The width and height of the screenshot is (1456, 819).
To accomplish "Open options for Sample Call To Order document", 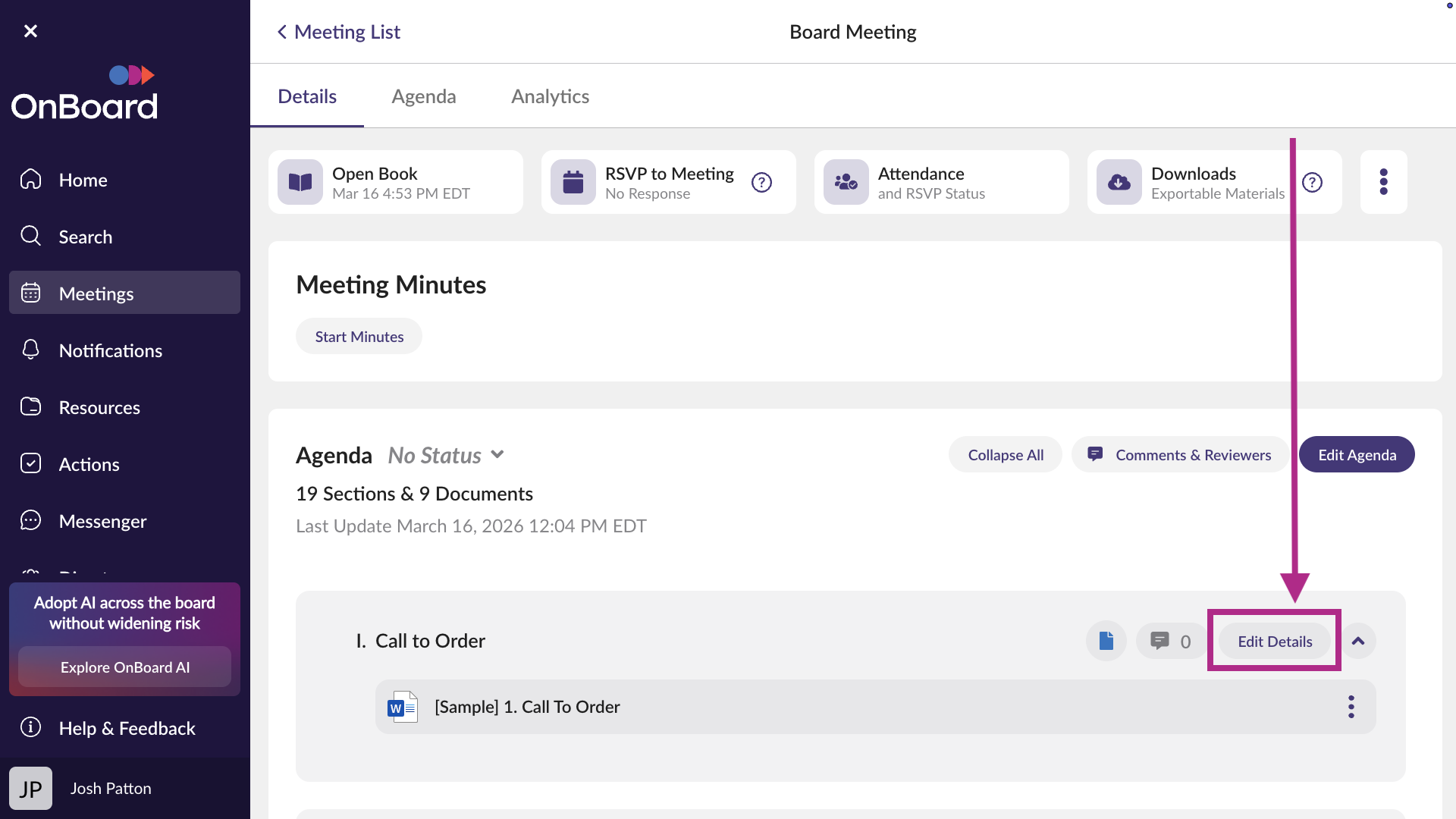I will pyautogui.click(x=1351, y=706).
